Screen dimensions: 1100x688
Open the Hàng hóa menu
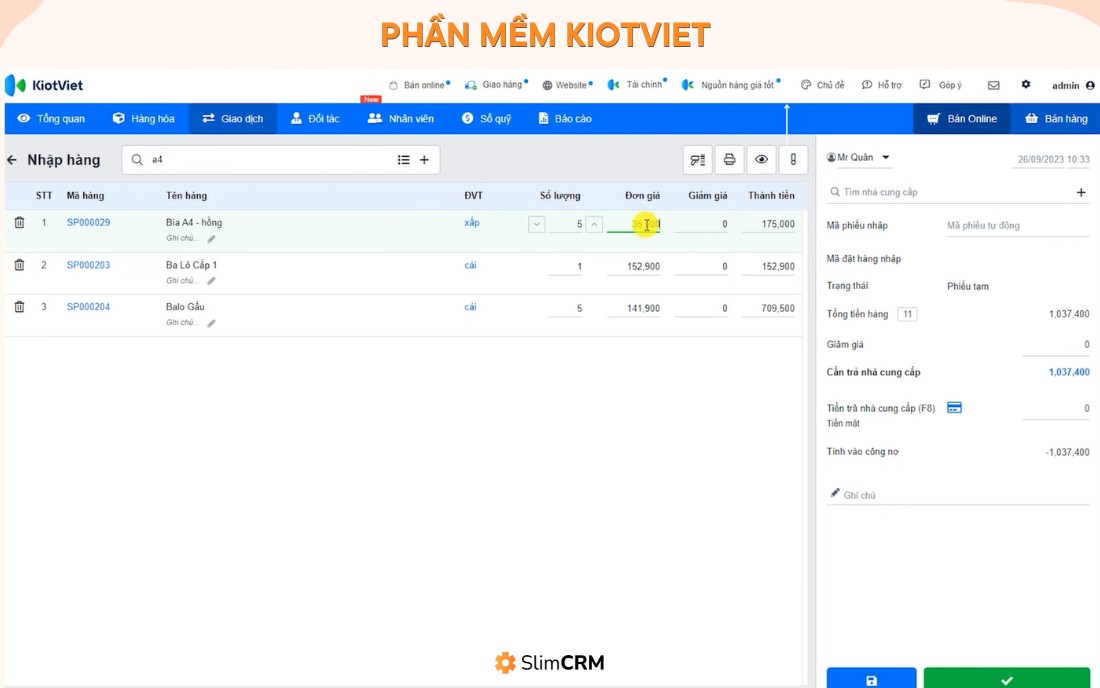(x=144, y=119)
